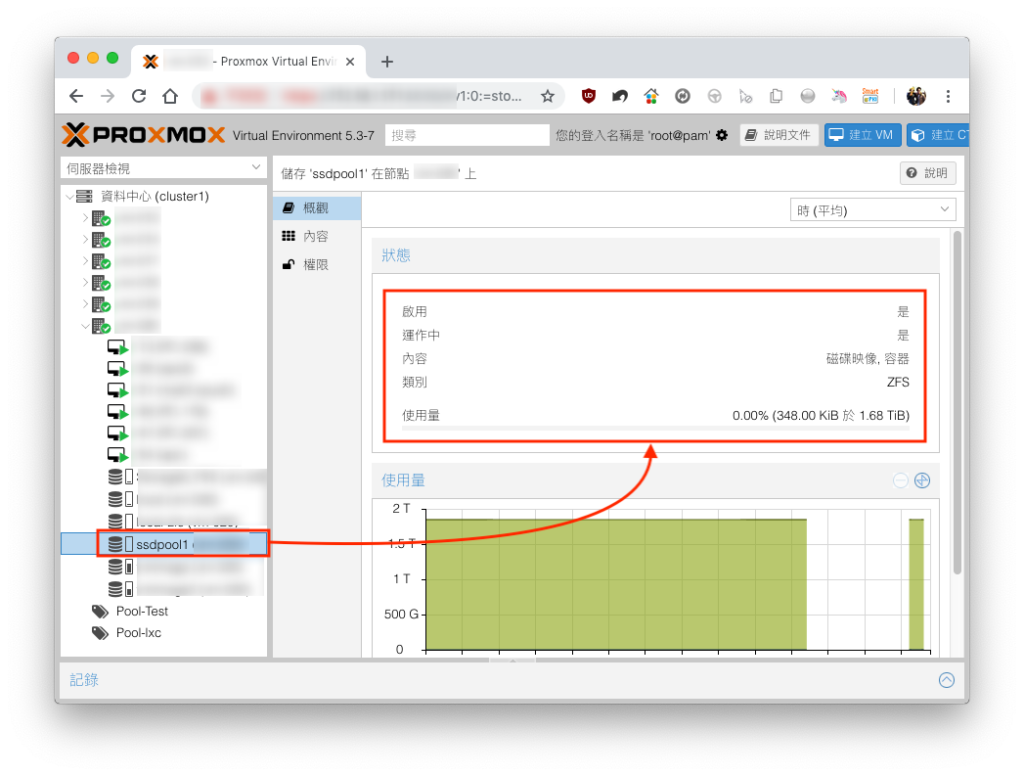Click the '0.00% (348.00 KiB 於 1.68 TiB)' usage text
The width and height of the screenshot is (1024, 776).
point(820,415)
